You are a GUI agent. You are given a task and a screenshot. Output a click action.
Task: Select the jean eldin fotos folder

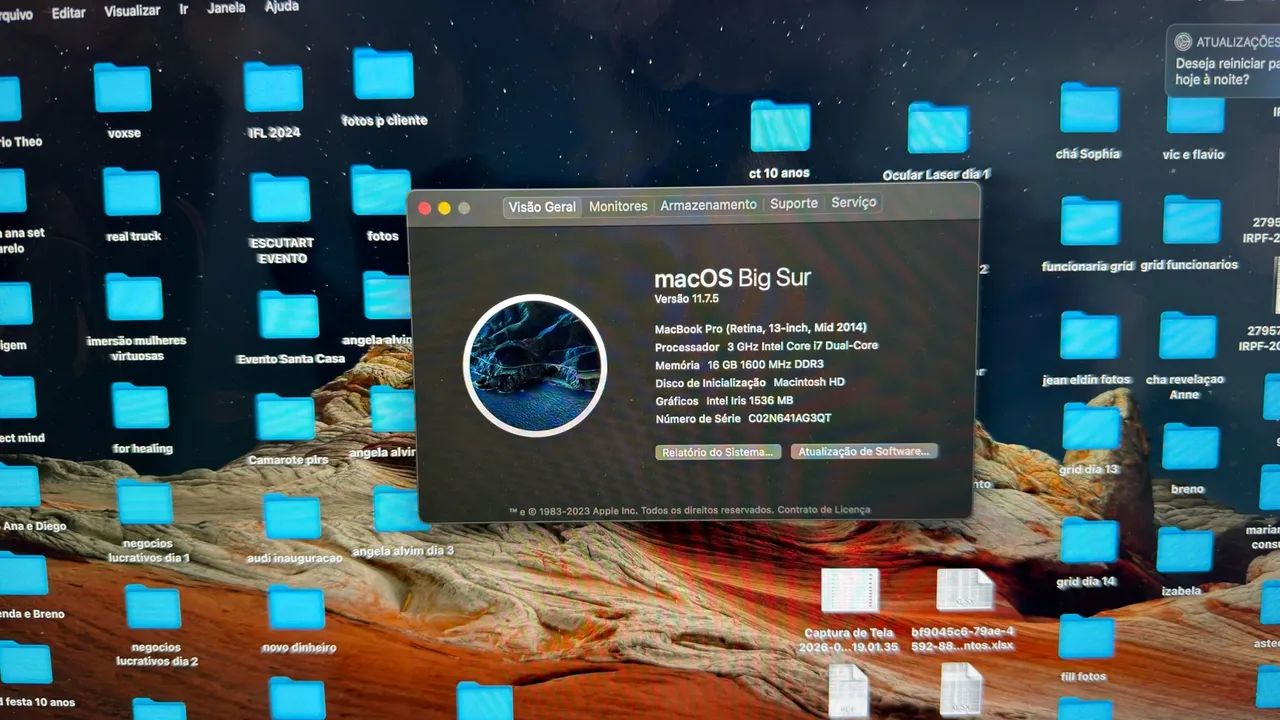coord(1090,336)
